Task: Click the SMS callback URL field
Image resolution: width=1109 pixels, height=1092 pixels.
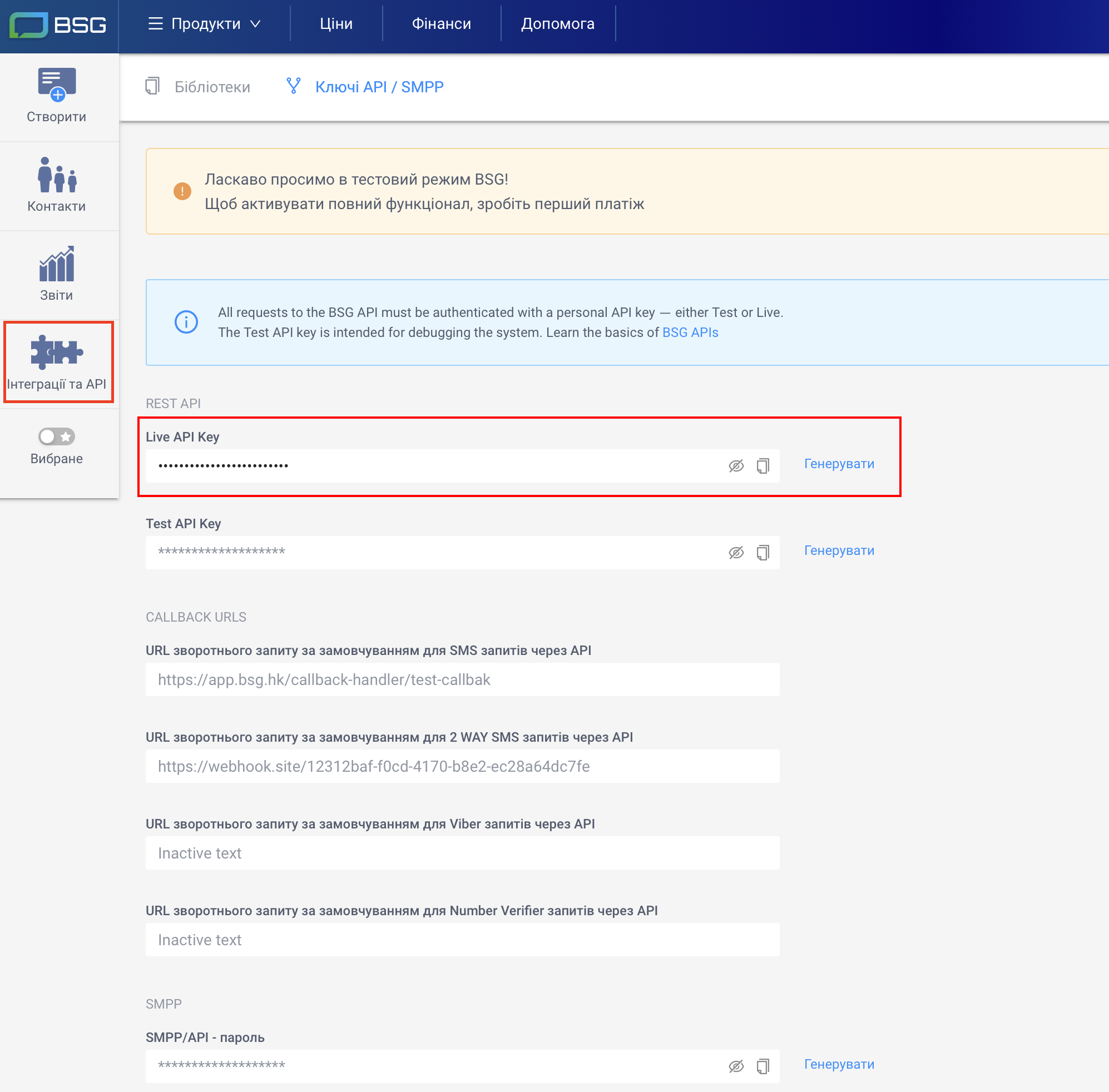Action: click(x=462, y=679)
